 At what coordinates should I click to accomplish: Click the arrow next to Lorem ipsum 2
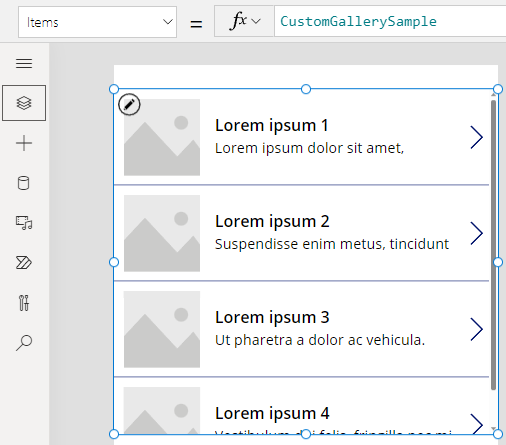coord(477,233)
